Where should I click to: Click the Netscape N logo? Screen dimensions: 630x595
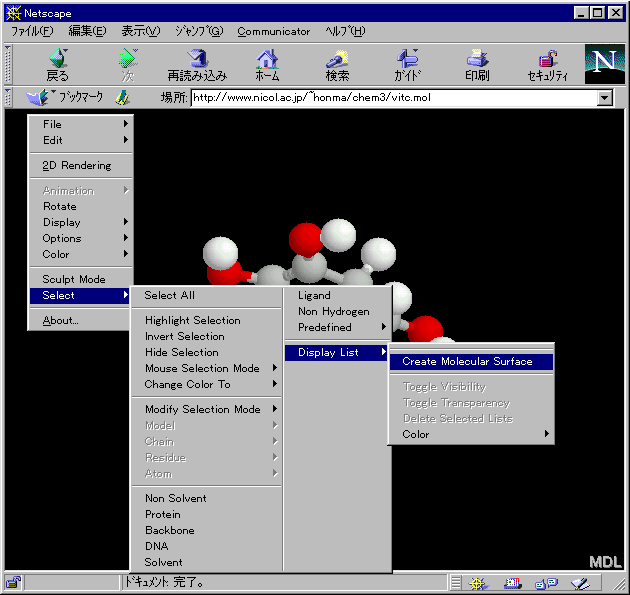point(604,64)
